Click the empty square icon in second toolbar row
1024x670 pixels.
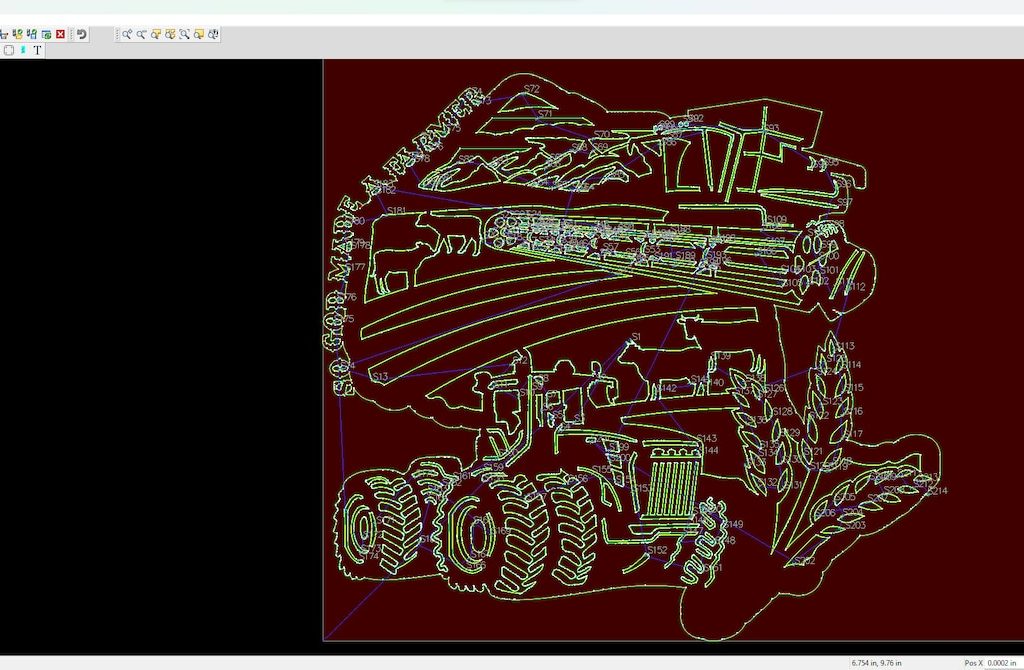(9, 50)
